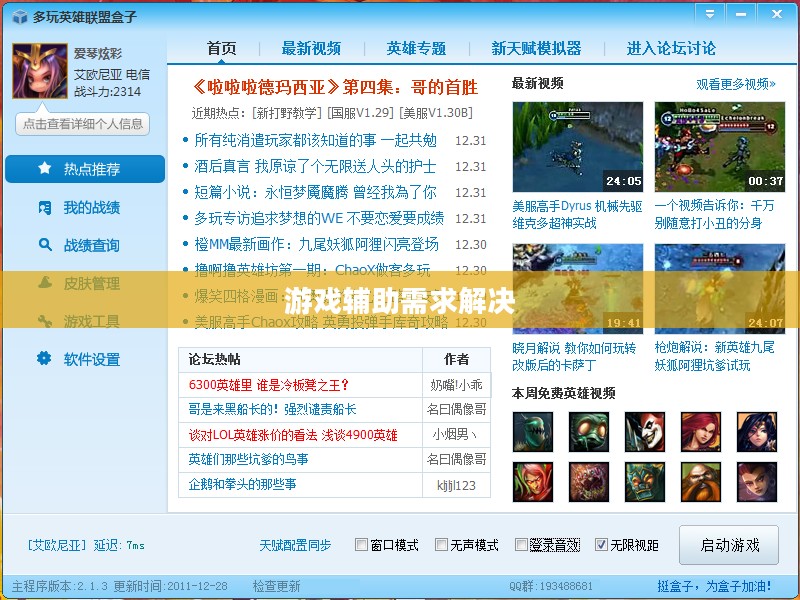Open the 观看更多视频 link
Screen dimensions: 800x600
click(736, 84)
